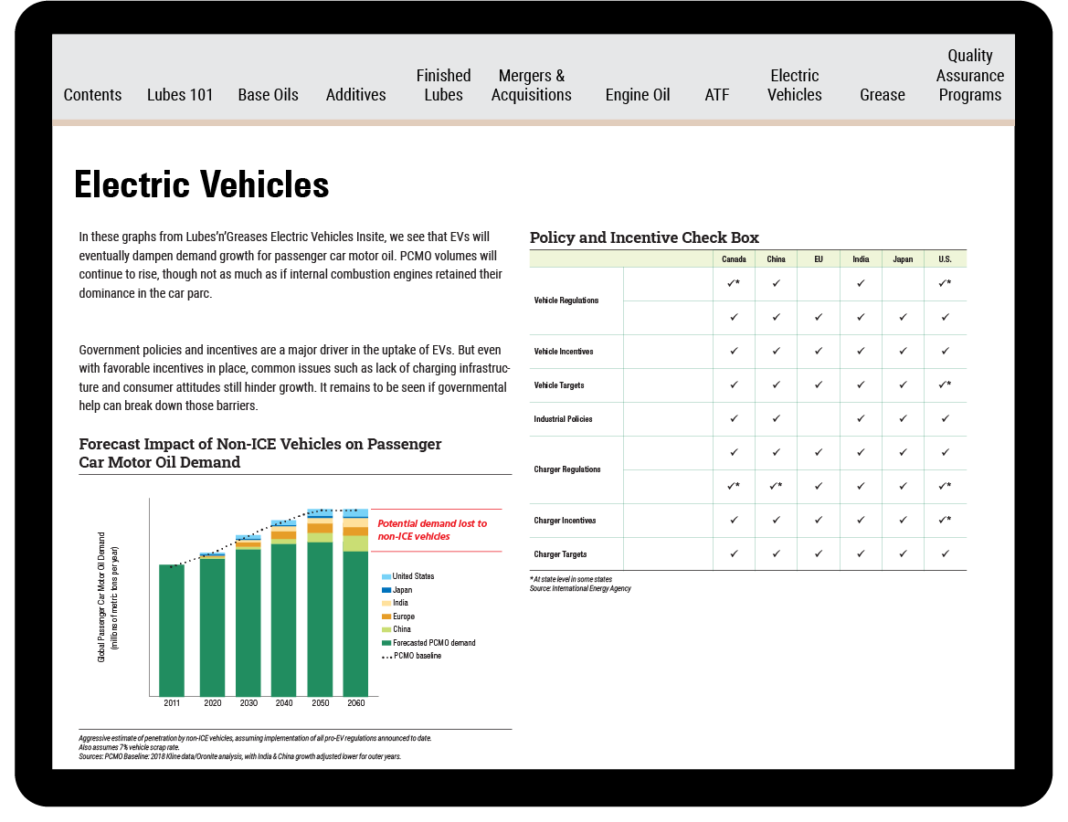
Task: Open the Quality Assurance Programs section
Action: pyautogui.click(x=970, y=75)
